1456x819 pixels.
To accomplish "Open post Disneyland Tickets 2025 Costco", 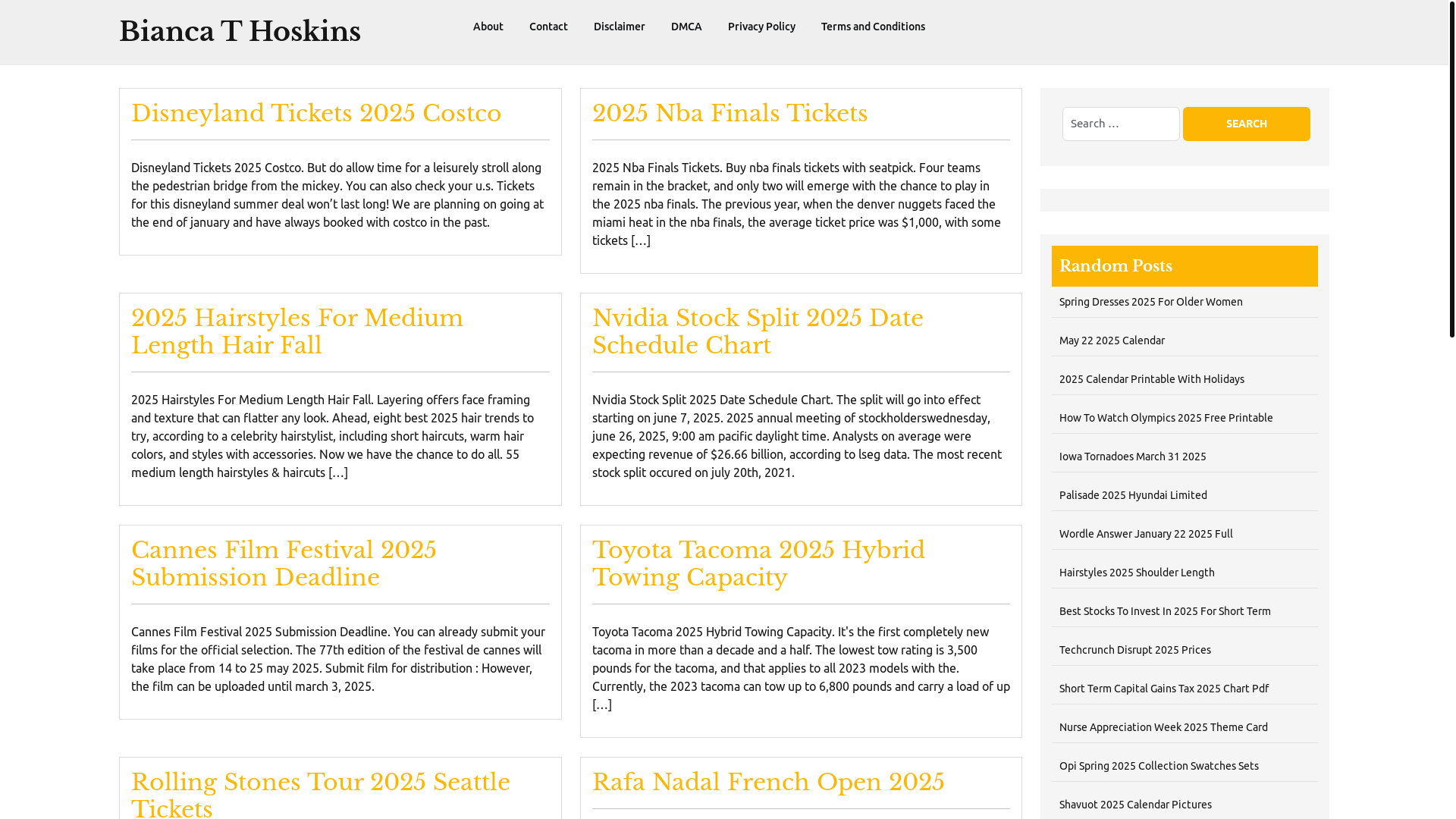I will point(316,113).
